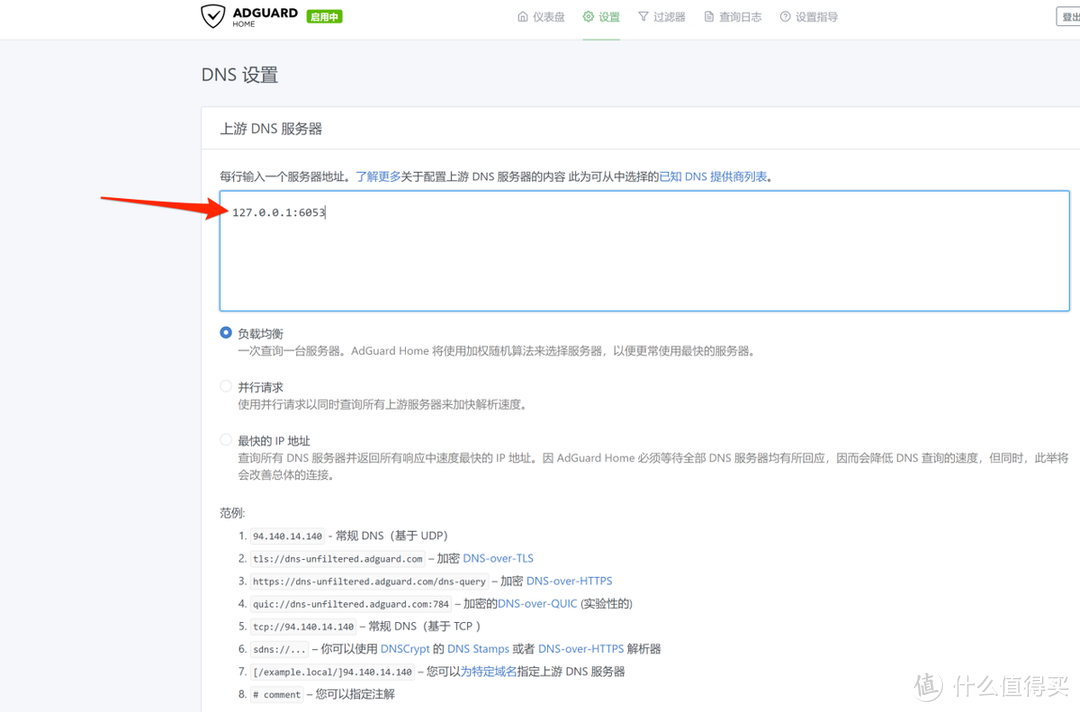
Task: Click the 为特定域名 specific domain link
Action: tap(488, 671)
